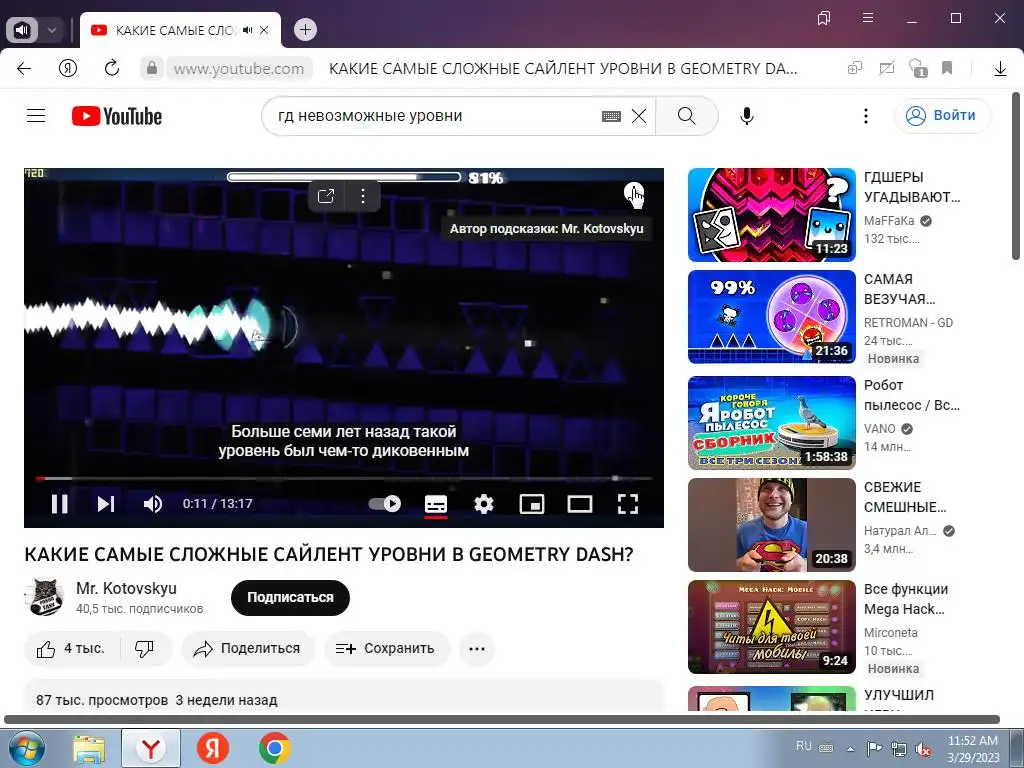
Task: Click the horizontal page scrollbar
Action: coord(502,719)
